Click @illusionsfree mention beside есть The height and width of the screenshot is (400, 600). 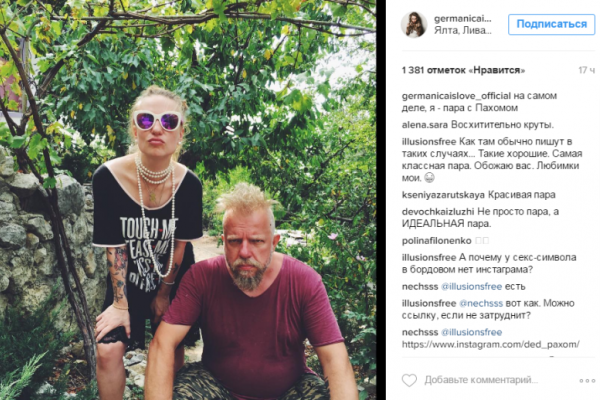(471, 286)
